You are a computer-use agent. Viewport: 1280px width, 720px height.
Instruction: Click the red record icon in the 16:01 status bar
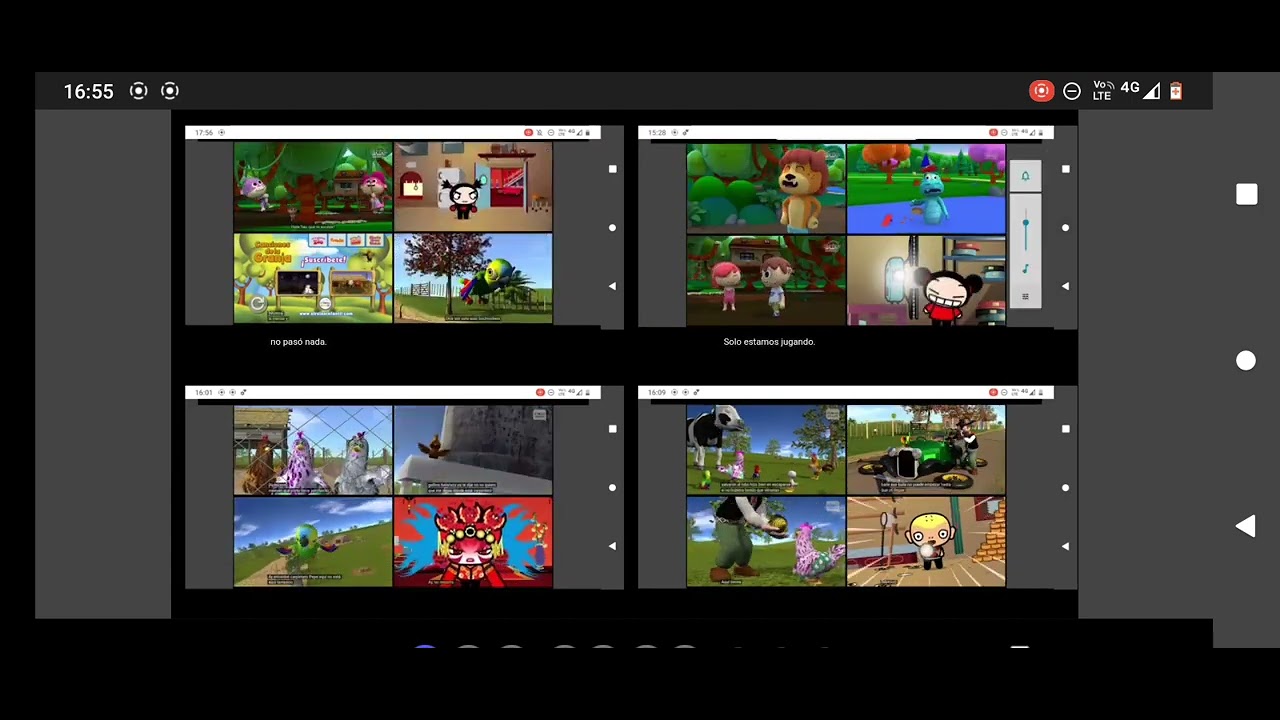coord(540,392)
